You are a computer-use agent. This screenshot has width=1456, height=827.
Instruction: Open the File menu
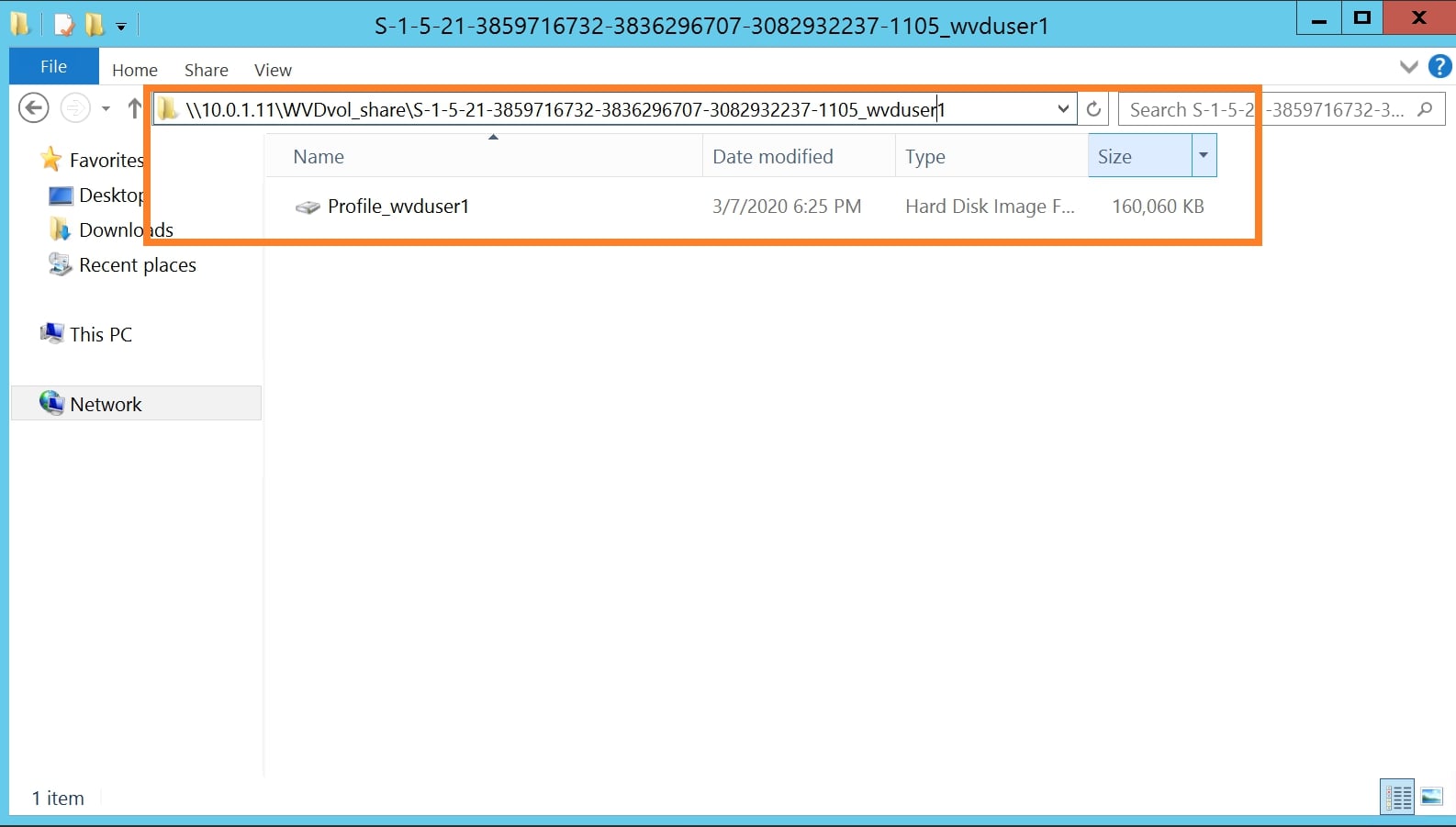(53, 67)
